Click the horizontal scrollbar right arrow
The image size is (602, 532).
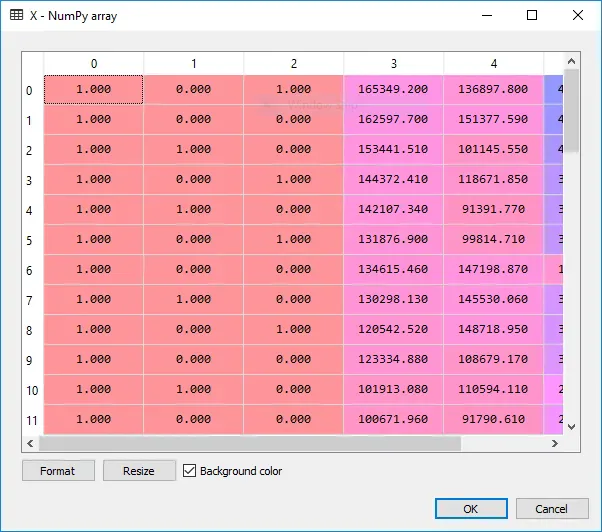[x=555, y=444]
